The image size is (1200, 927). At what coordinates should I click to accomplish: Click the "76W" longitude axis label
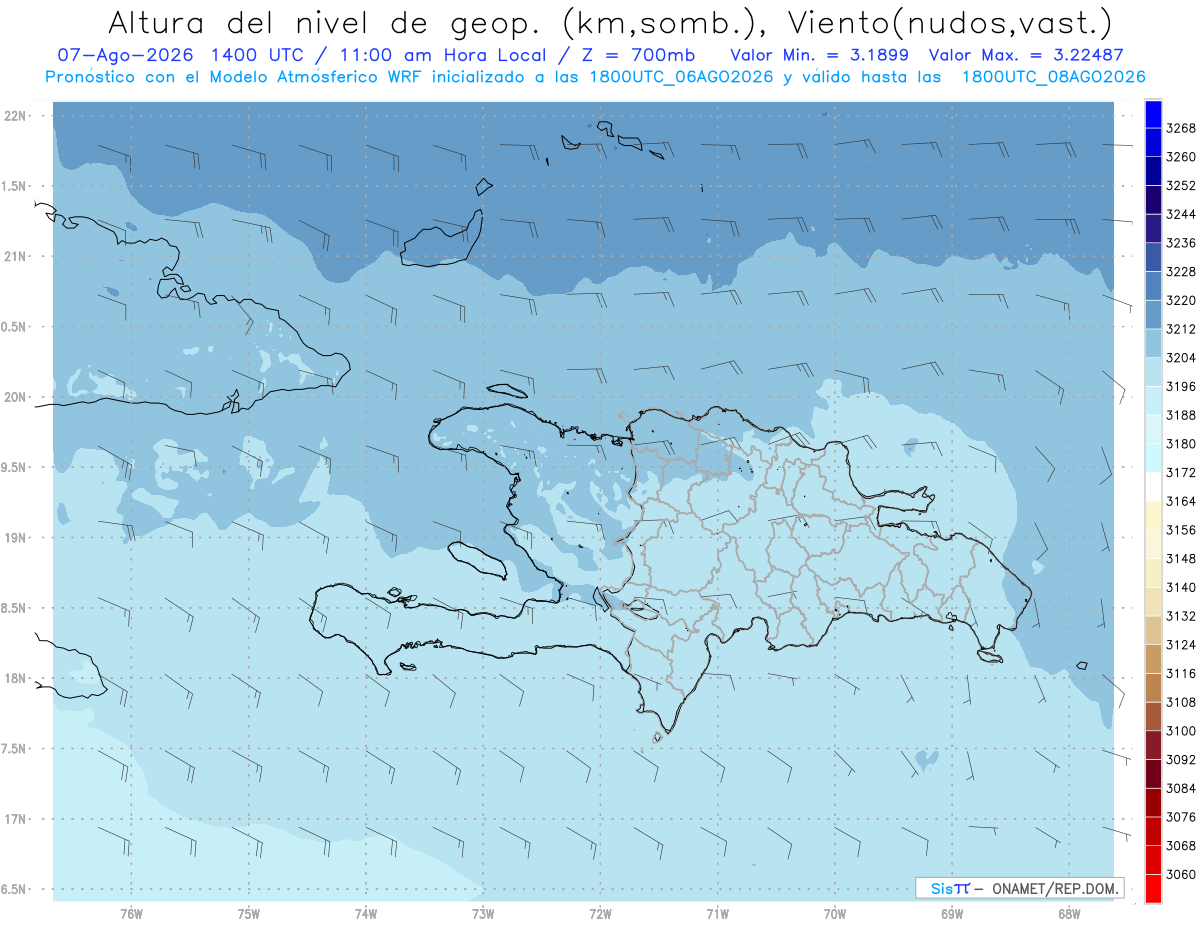(131, 913)
